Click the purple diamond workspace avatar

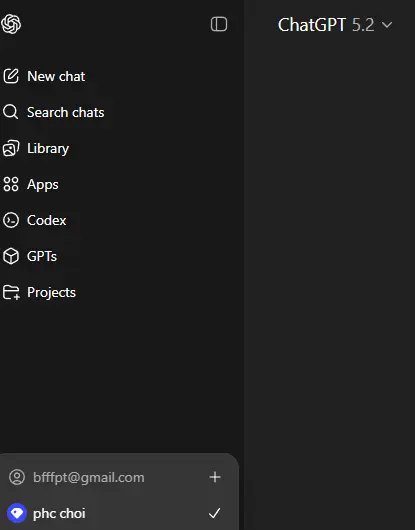pyautogui.click(x=17, y=513)
